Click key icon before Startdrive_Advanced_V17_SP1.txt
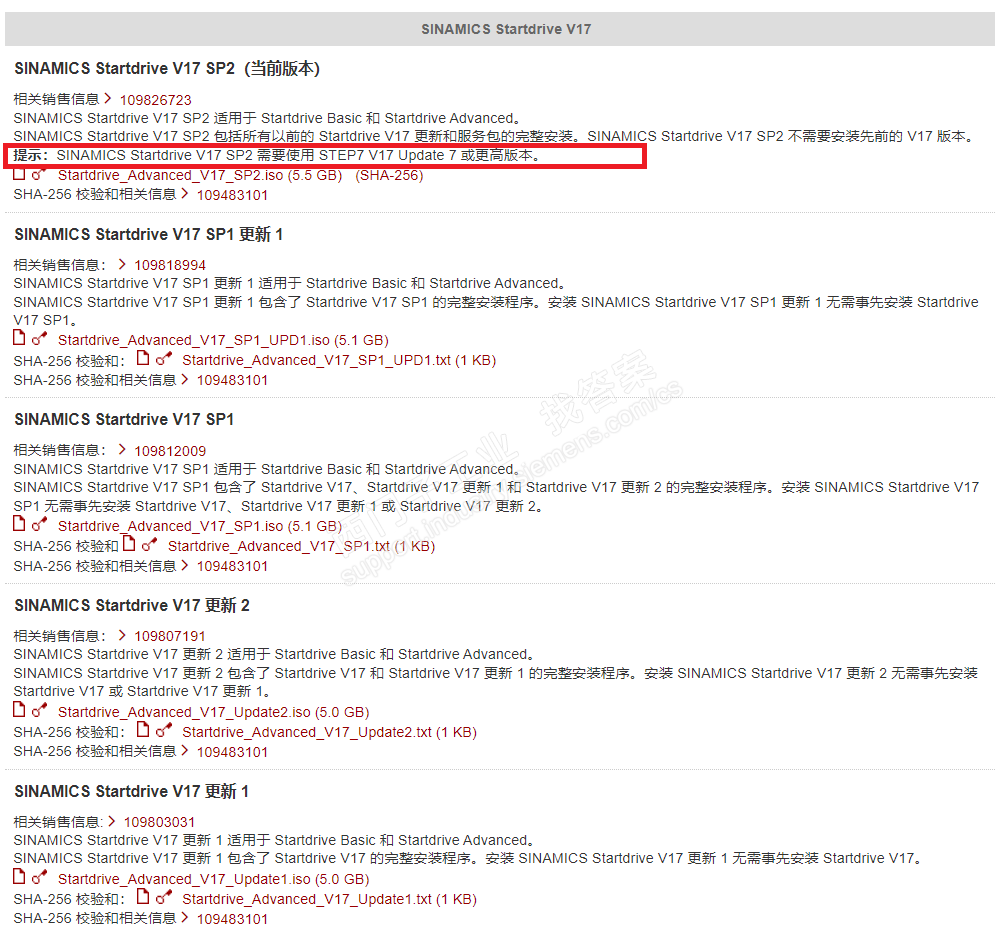The width and height of the screenshot is (1002, 933). tap(149, 545)
